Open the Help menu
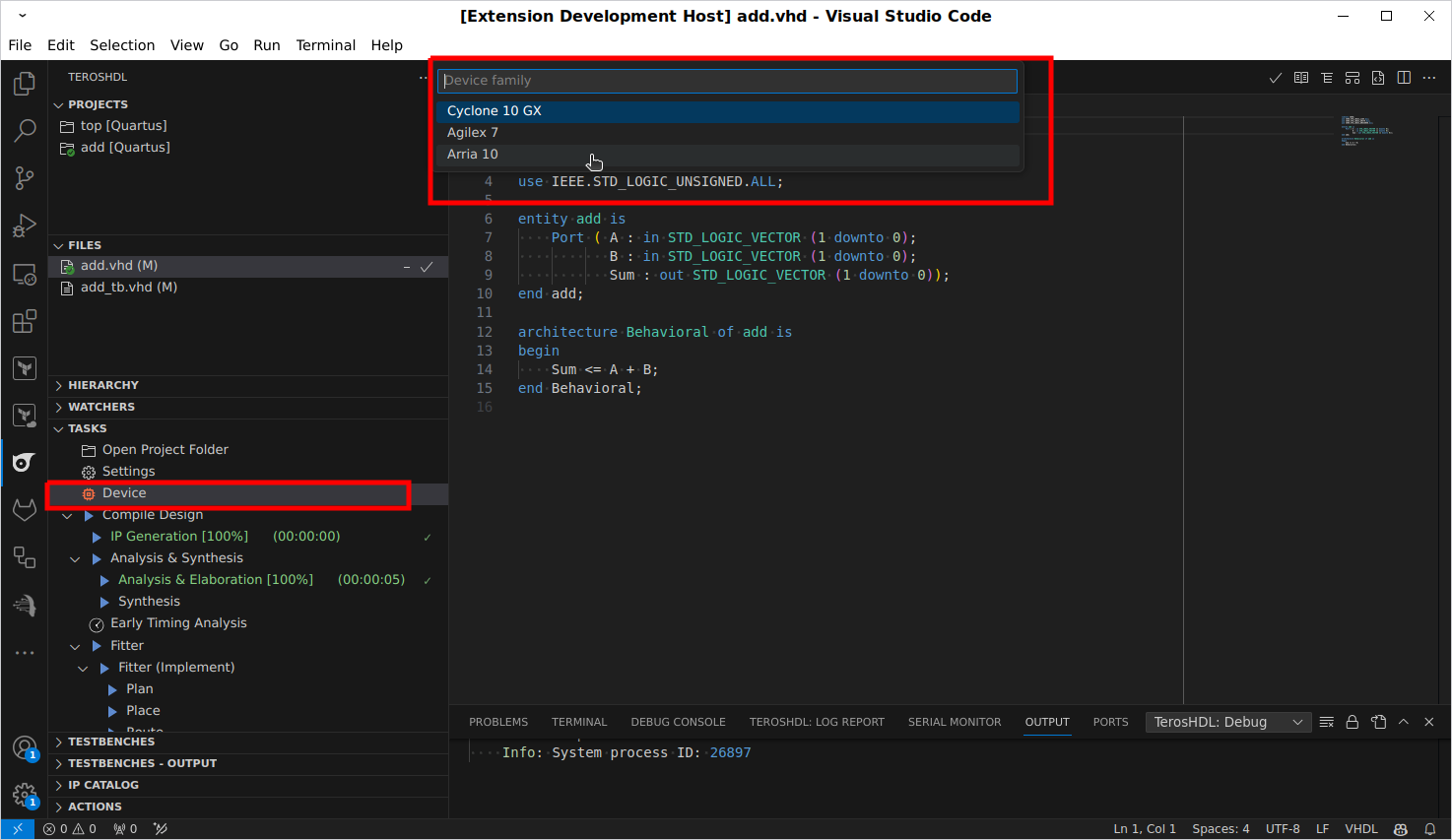This screenshot has width=1452, height=840. (x=386, y=45)
